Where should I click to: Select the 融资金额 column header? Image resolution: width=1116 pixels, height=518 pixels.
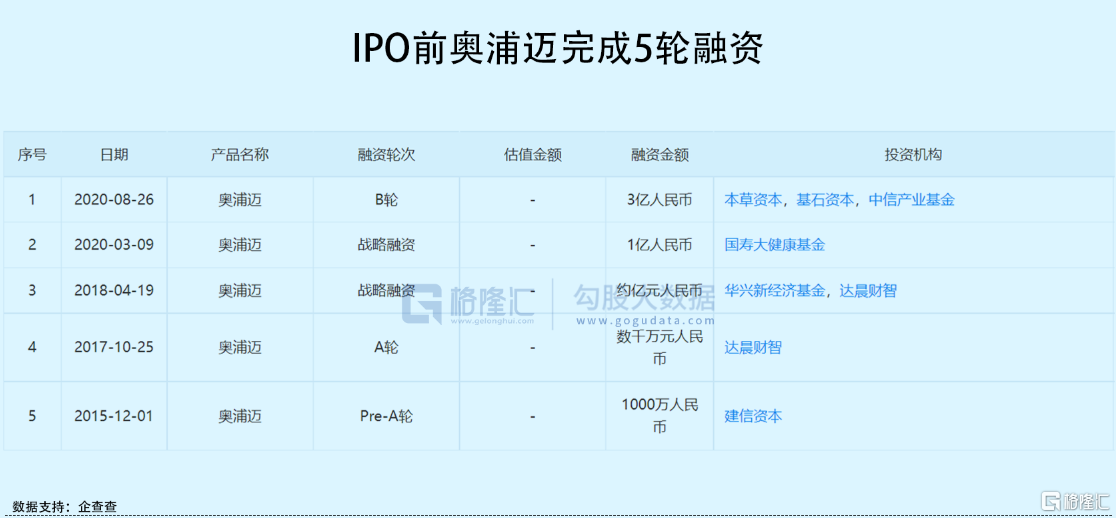[x=659, y=154]
